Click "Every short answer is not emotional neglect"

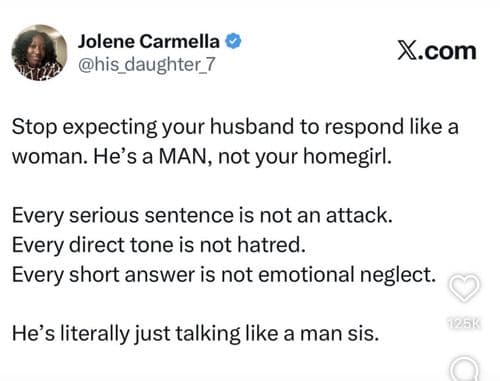click(224, 275)
